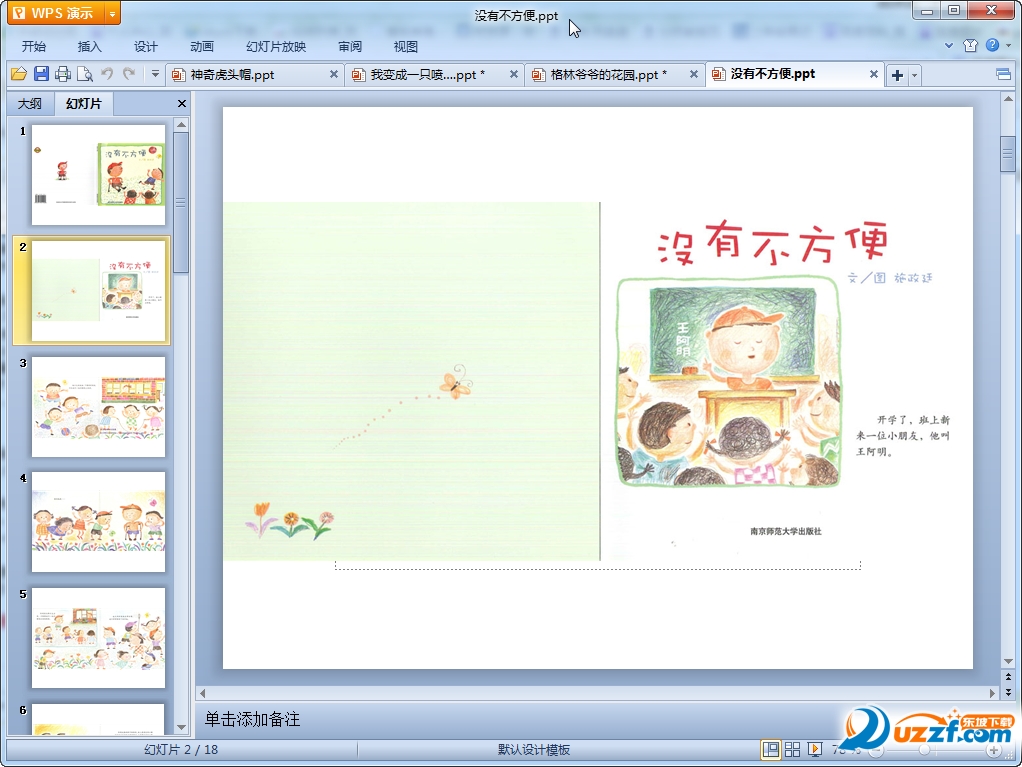Go to previous slide double-arrow button
Image resolution: width=1022 pixels, height=767 pixels.
[x=1008, y=677]
